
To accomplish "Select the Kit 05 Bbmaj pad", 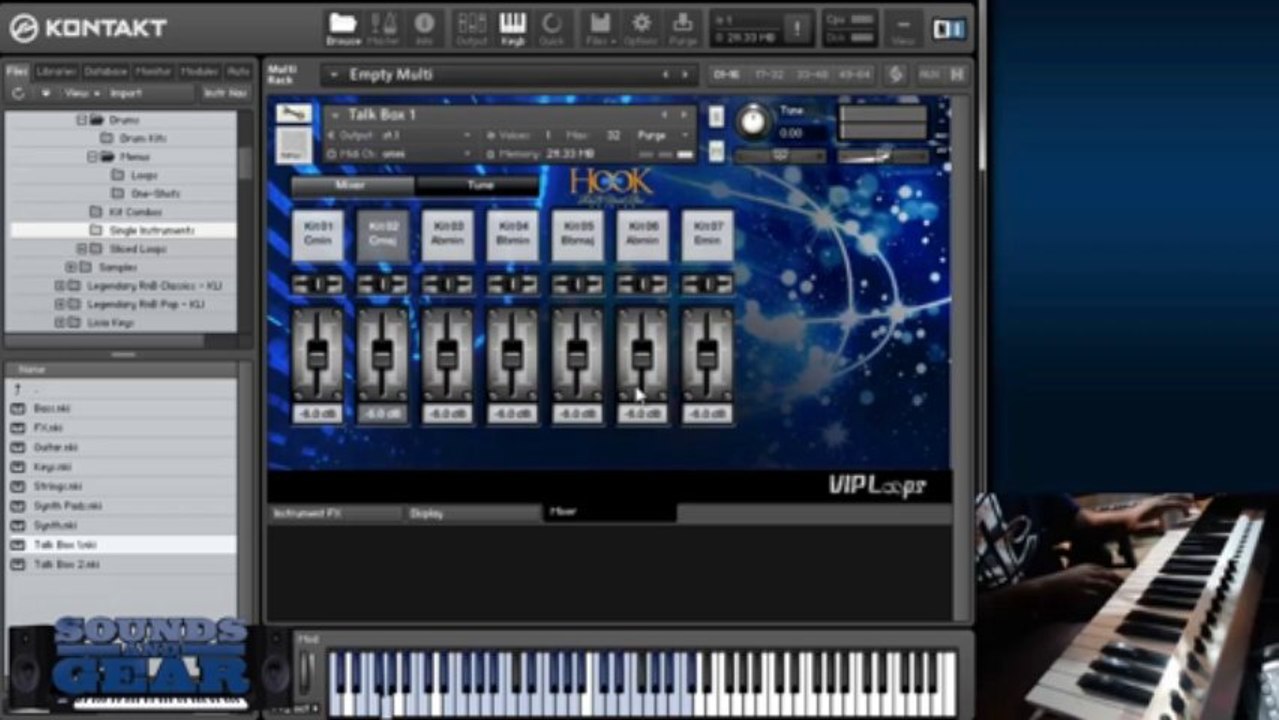I will click(x=577, y=235).
